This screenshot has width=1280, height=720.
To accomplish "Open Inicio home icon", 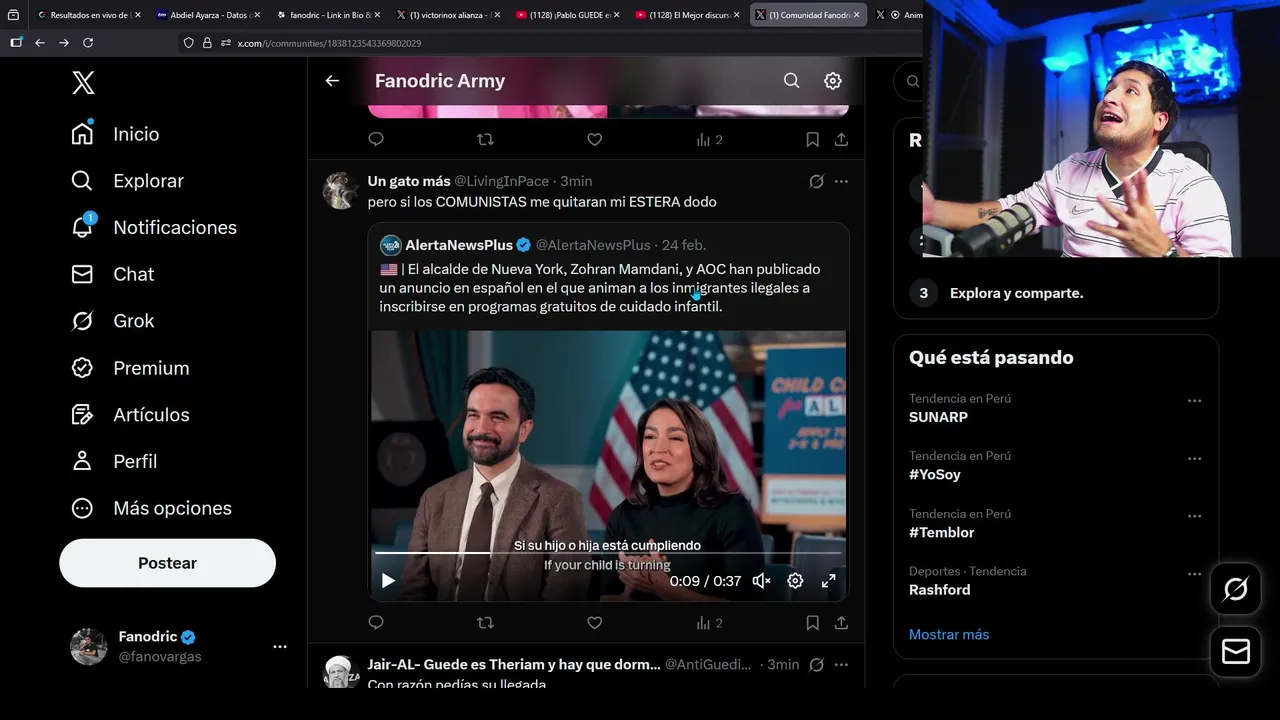I will pos(82,133).
